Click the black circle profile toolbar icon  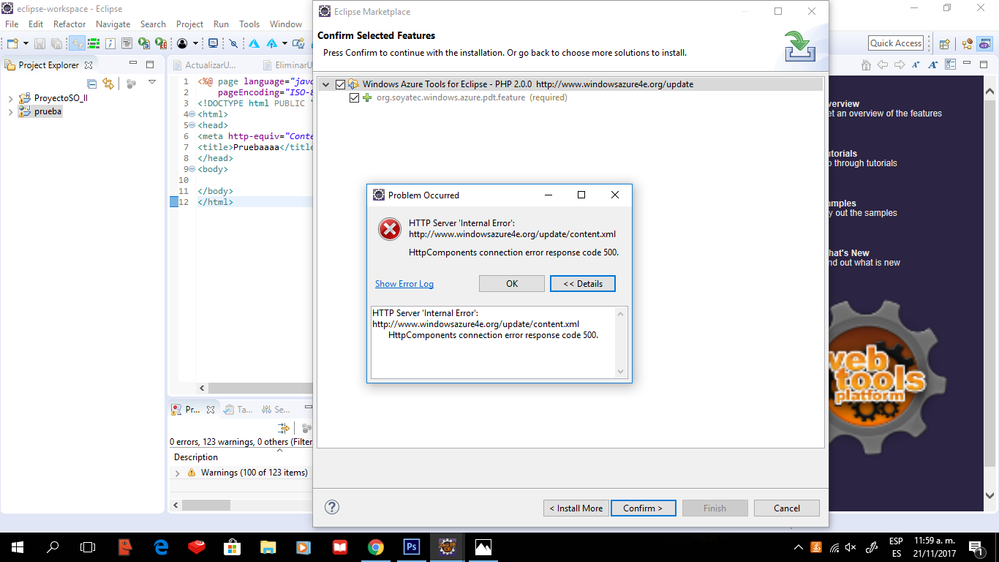coord(182,43)
